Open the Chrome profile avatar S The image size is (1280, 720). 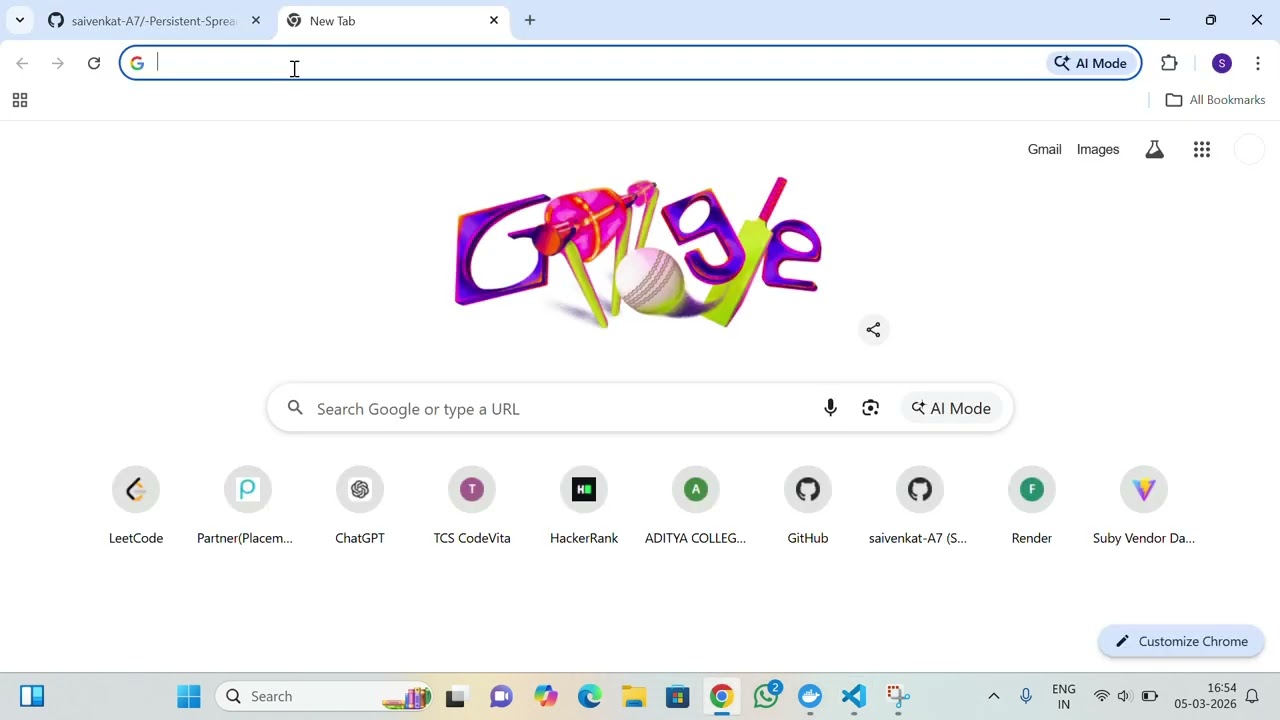1221,63
